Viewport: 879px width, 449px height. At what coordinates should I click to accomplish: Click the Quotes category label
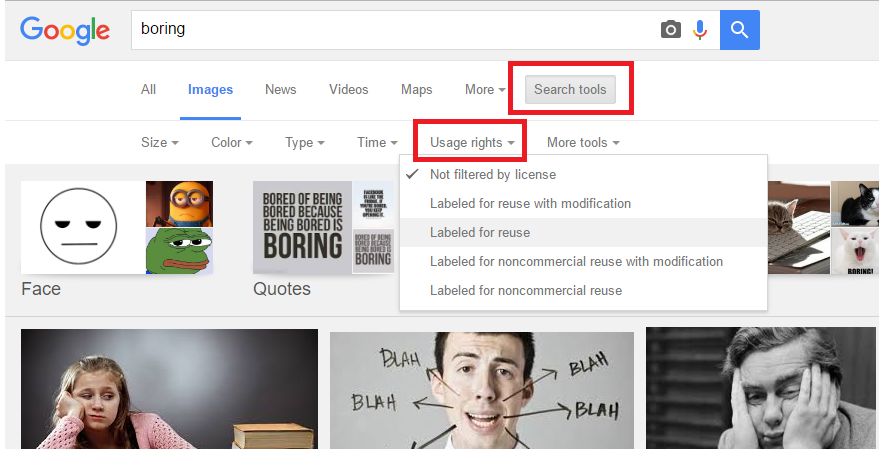(281, 289)
